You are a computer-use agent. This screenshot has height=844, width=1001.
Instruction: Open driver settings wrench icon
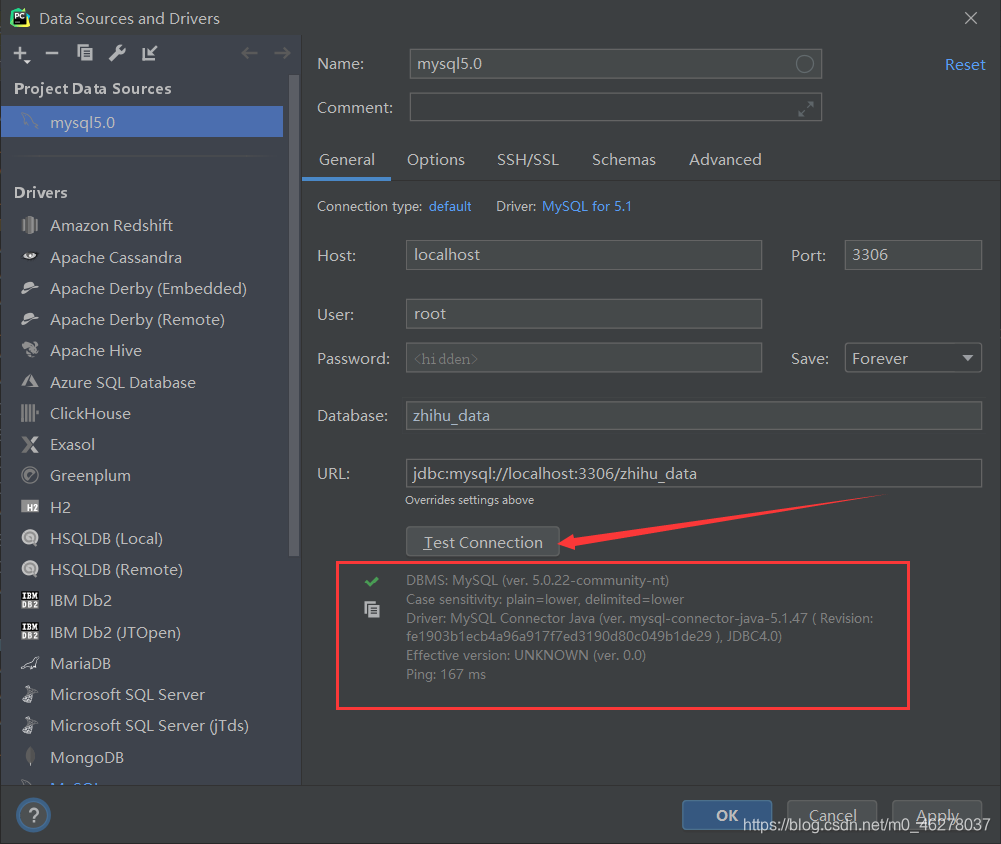[x=117, y=53]
